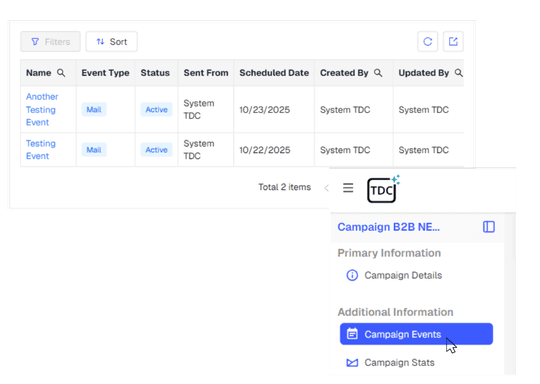Open the Filters button
This screenshot has width=540, height=384.
click(x=50, y=42)
